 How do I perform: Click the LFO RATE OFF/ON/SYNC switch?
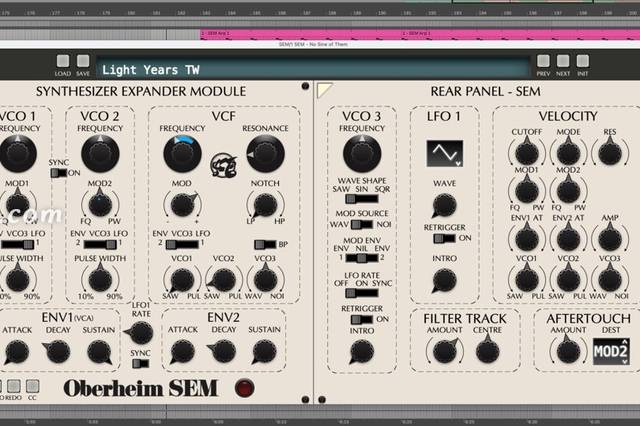[362, 293]
